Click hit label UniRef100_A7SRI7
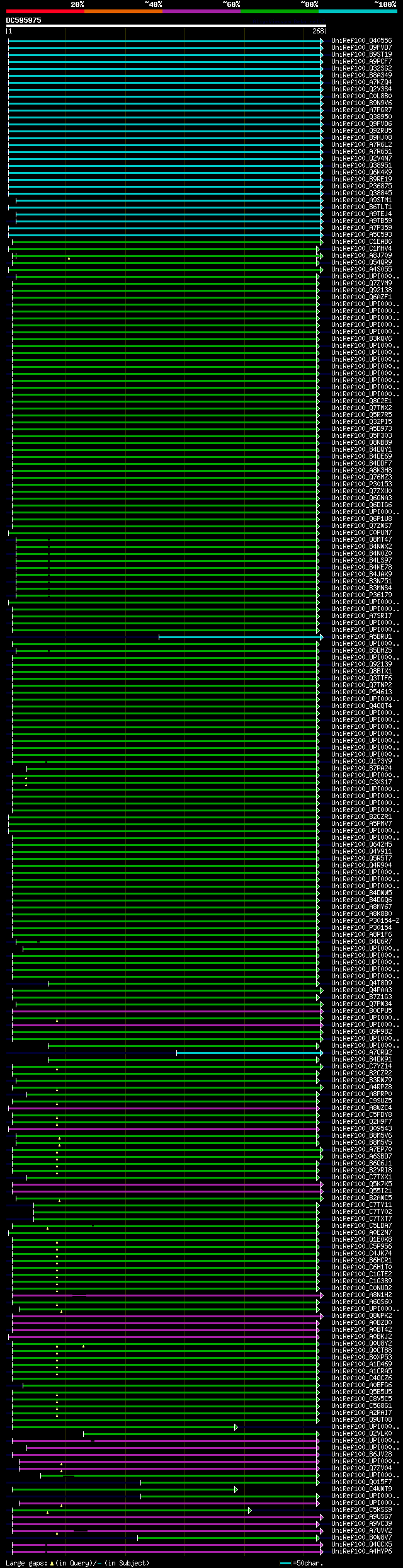The width and height of the screenshot is (403, 1568). coord(361,616)
